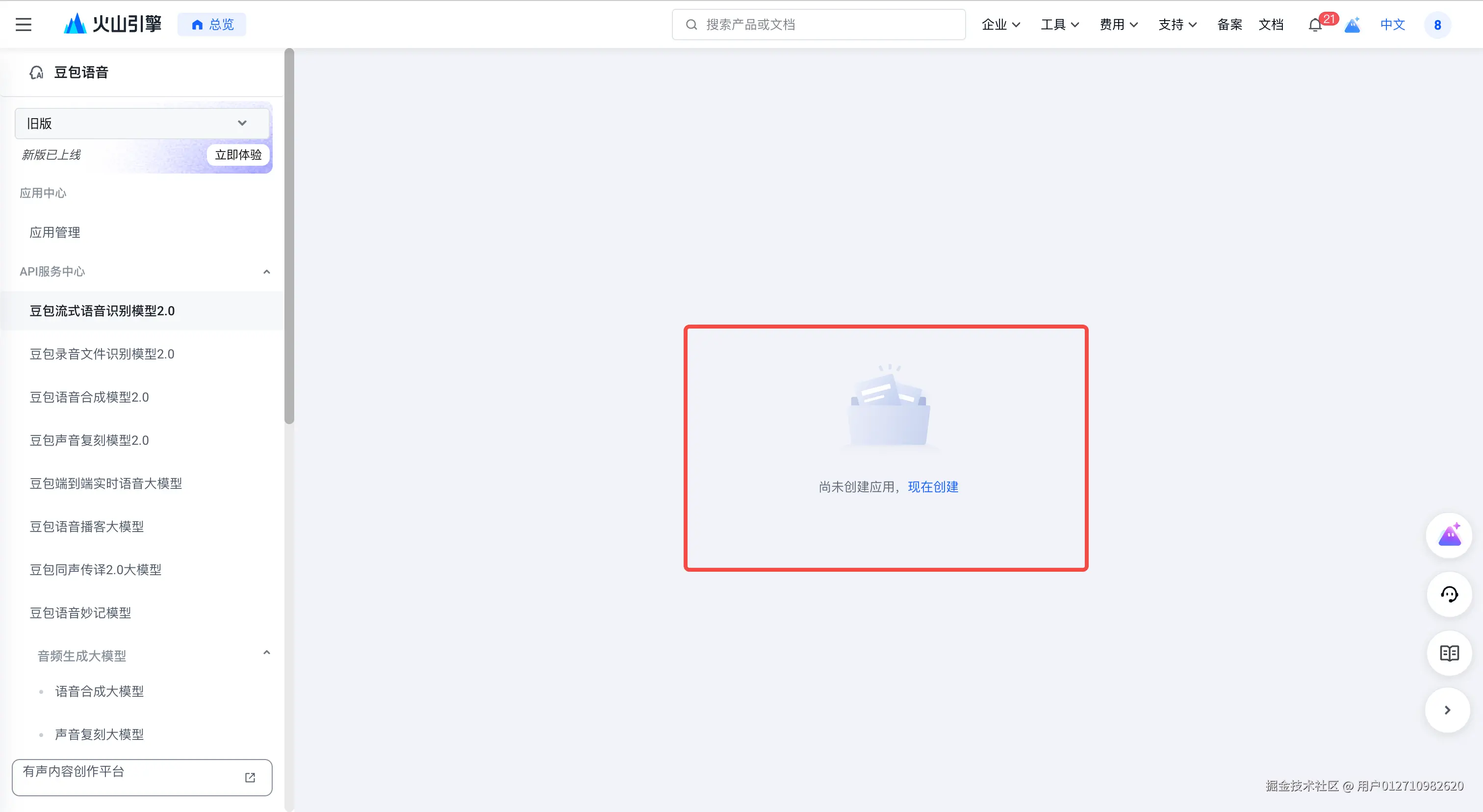Open the documentation book icon button
The height and width of the screenshot is (812, 1483).
coord(1449,653)
